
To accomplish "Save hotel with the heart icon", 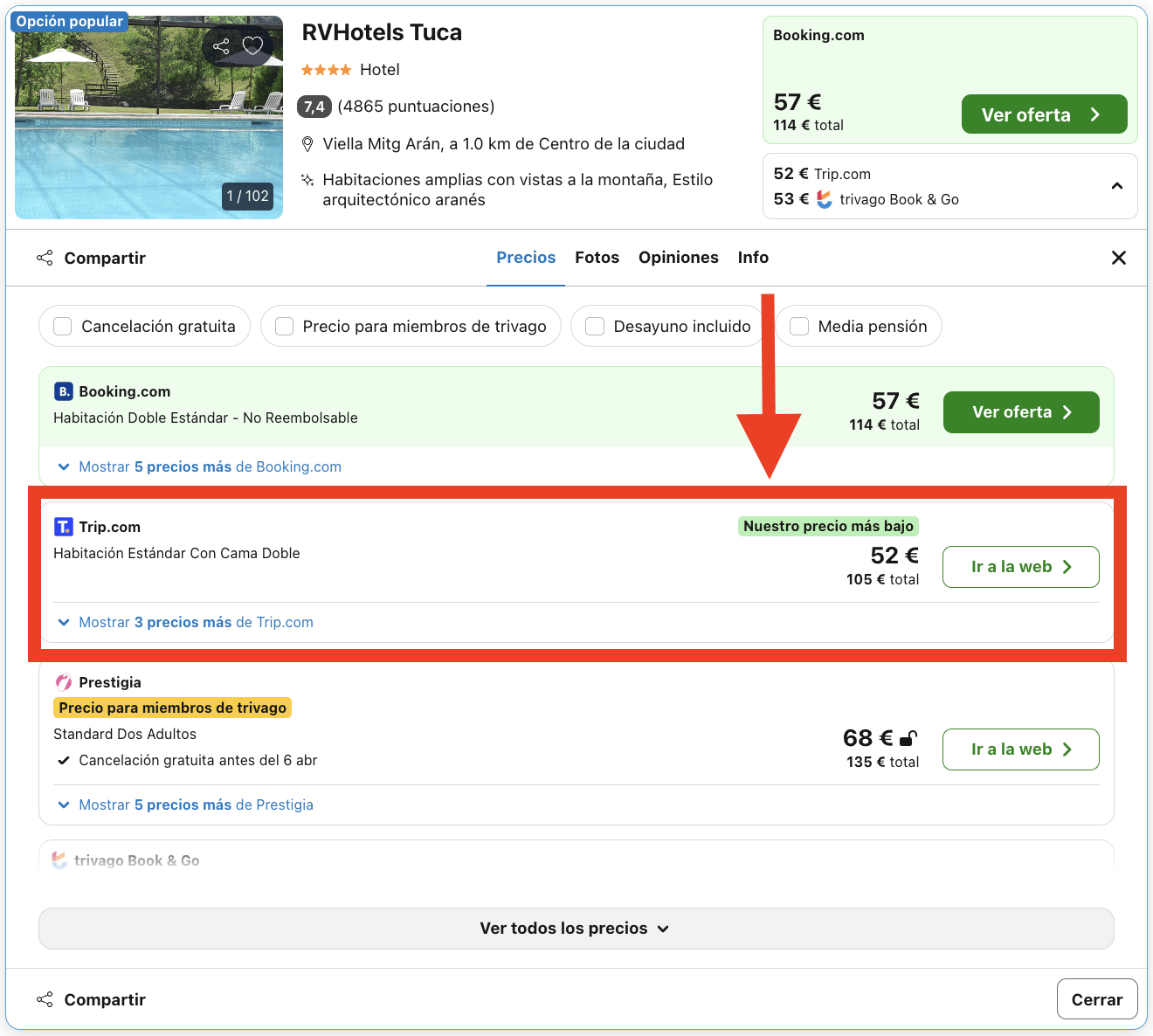I will [x=252, y=46].
